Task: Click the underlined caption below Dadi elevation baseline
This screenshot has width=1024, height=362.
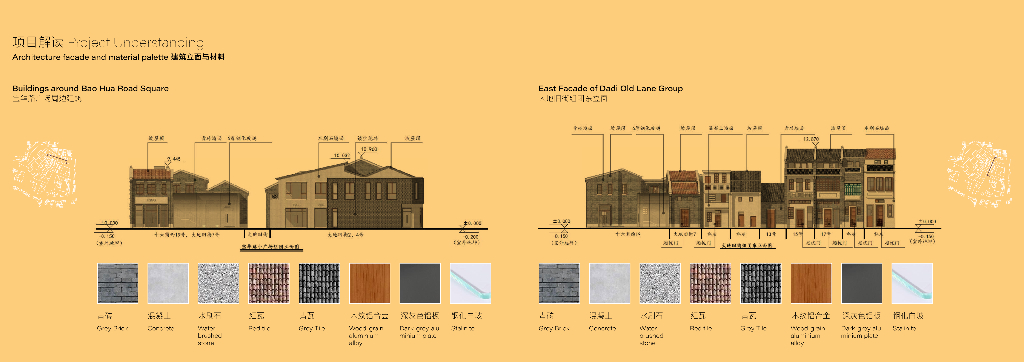Action: (748, 246)
